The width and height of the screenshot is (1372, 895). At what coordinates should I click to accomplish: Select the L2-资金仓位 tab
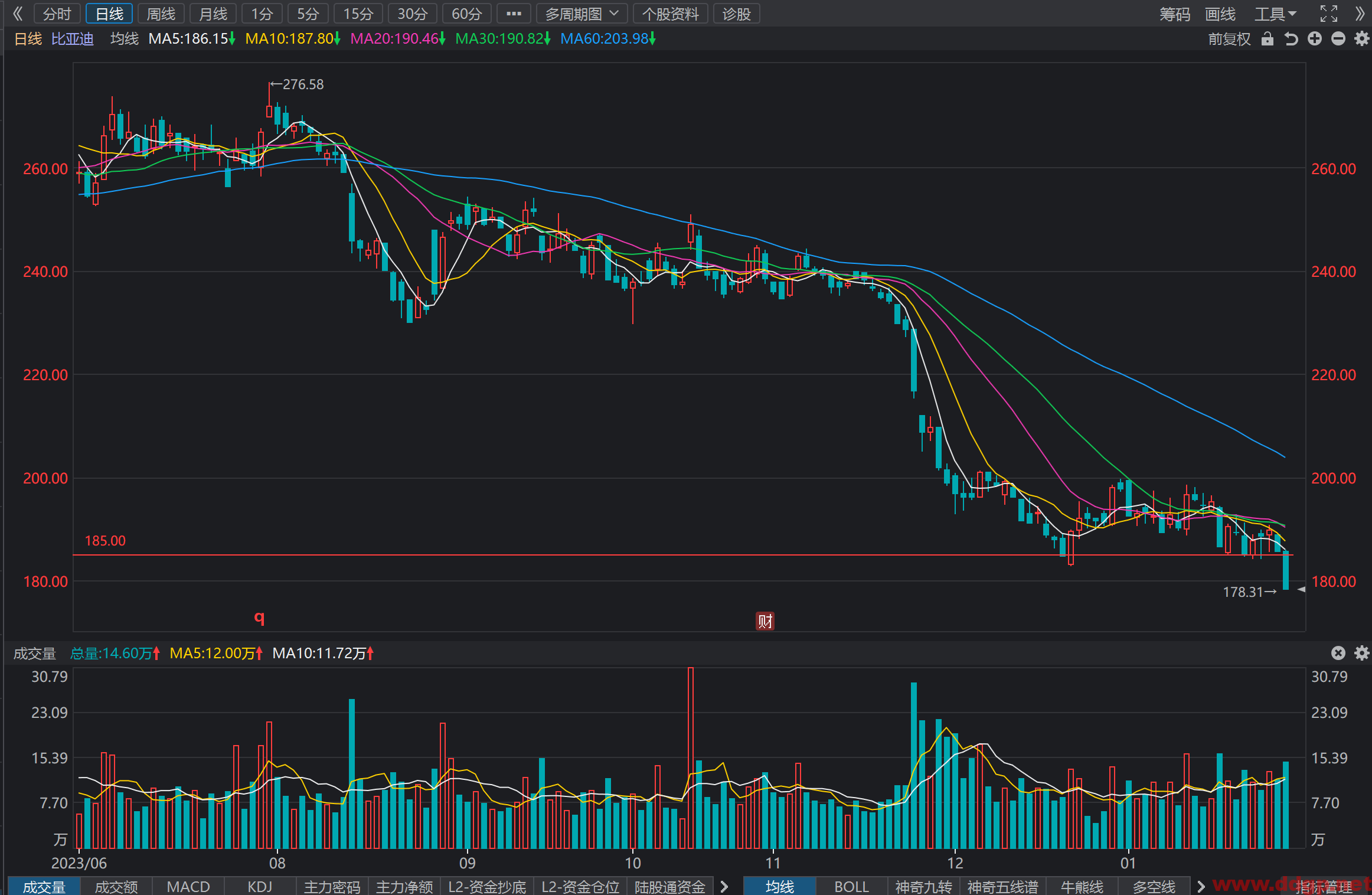pos(580,886)
